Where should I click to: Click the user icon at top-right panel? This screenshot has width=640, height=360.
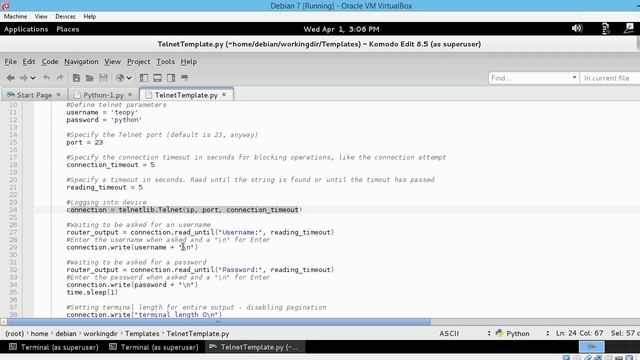coord(629,28)
